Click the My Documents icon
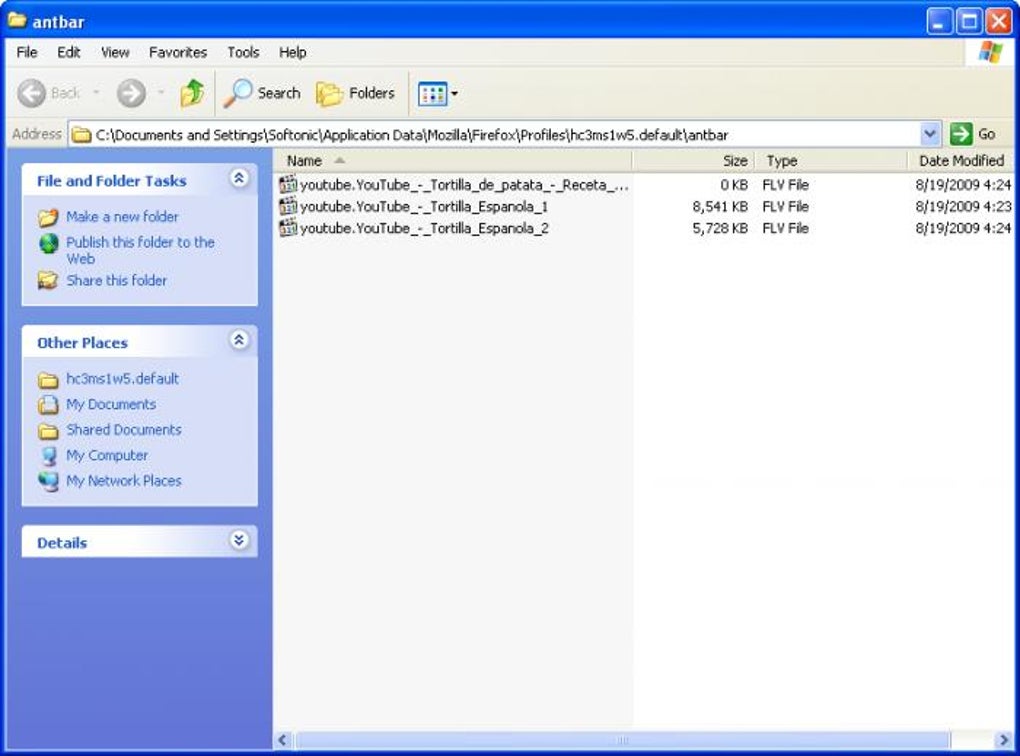Viewport: 1020px width, 756px height. pos(48,405)
